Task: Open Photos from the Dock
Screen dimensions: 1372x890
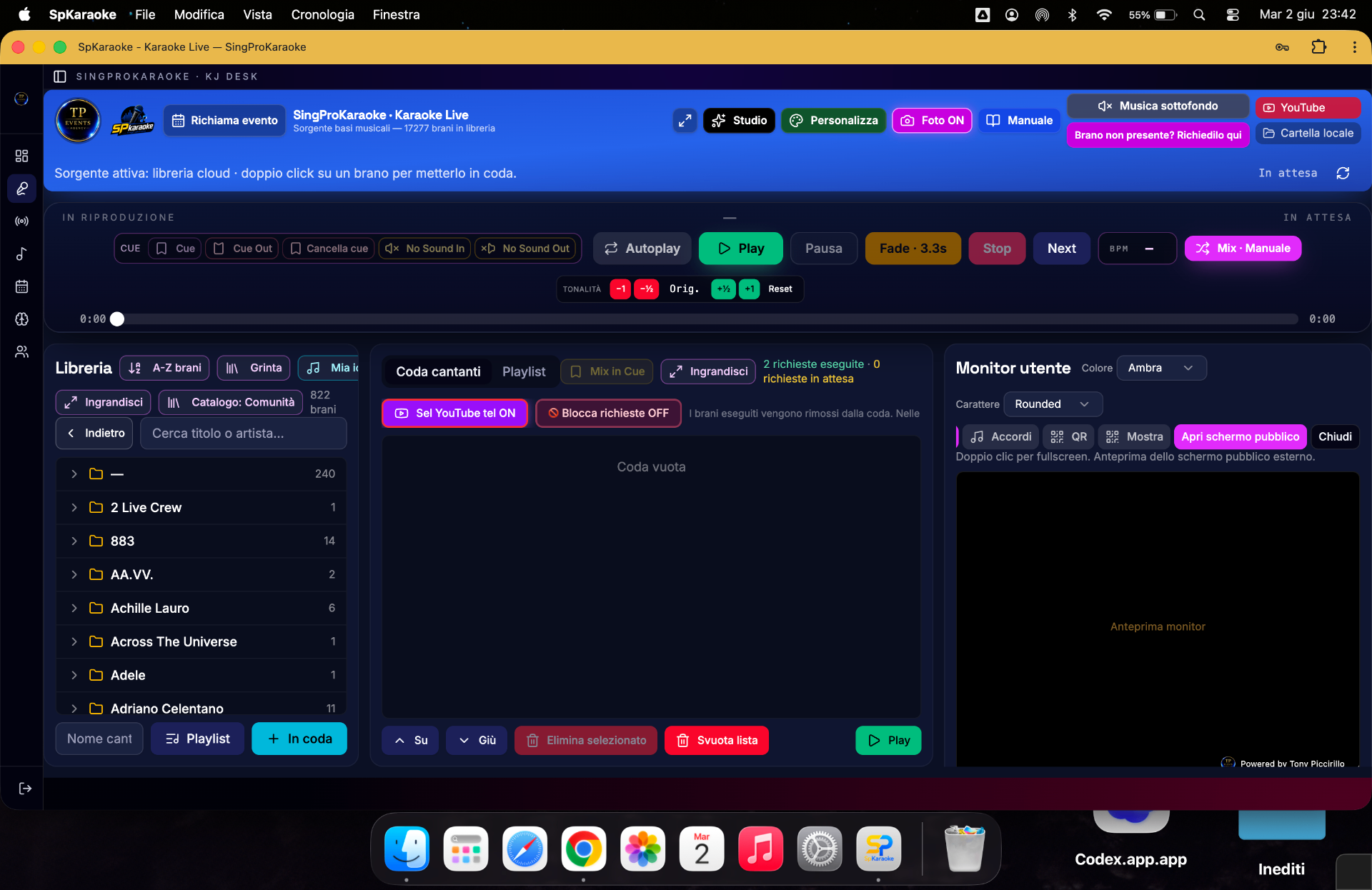Action: click(642, 849)
